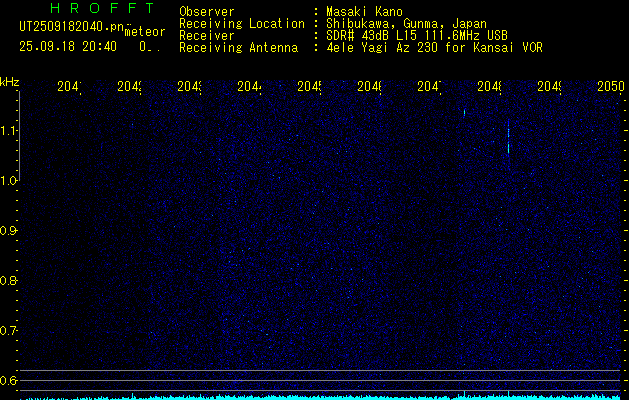
Task: Click the 0.7 kHz axis label
Action: coord(8,330)
